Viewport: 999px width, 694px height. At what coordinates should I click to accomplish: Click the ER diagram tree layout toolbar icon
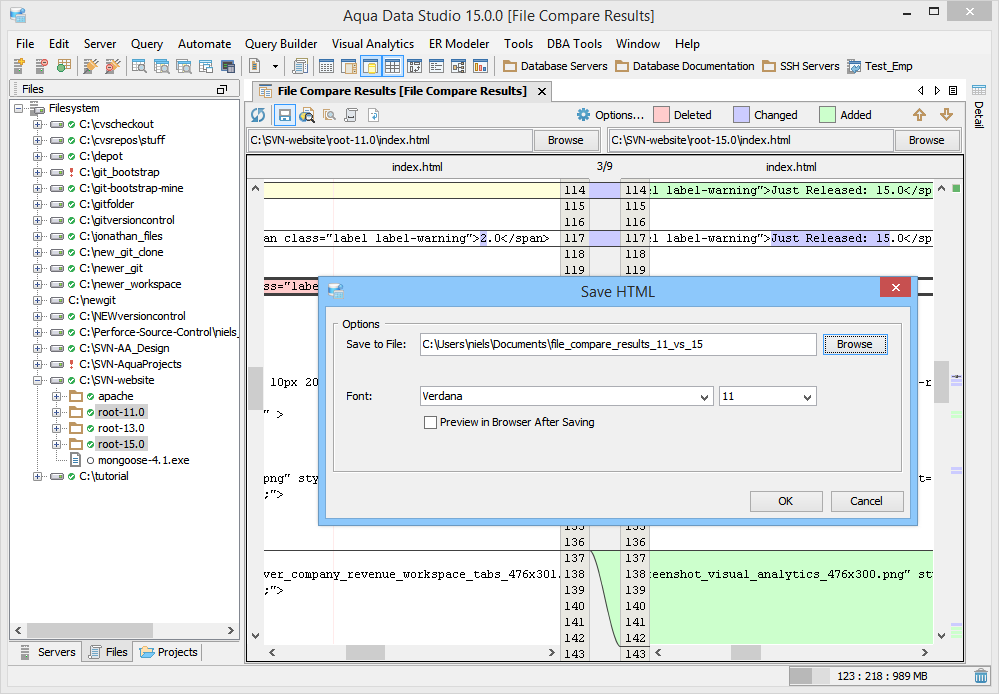click(x=458, y=66)
